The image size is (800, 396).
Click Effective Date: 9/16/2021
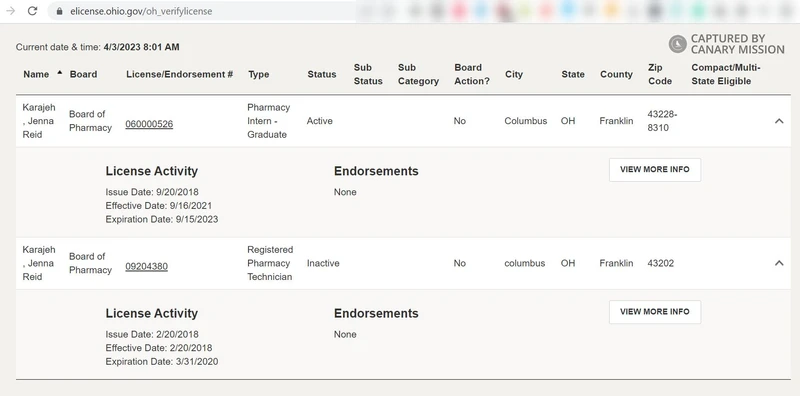159,206
